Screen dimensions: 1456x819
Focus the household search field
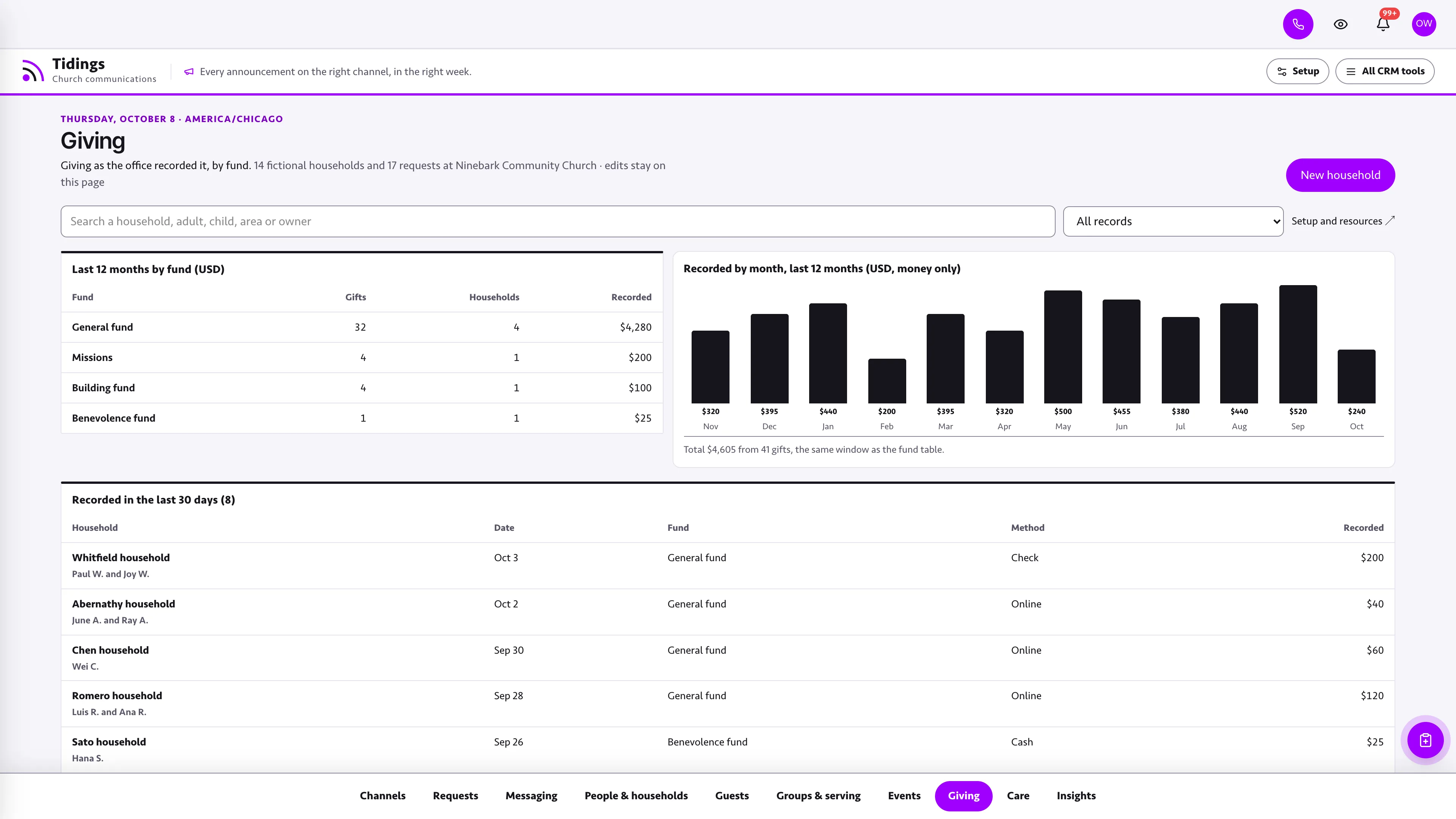click(x=557, y=221)
